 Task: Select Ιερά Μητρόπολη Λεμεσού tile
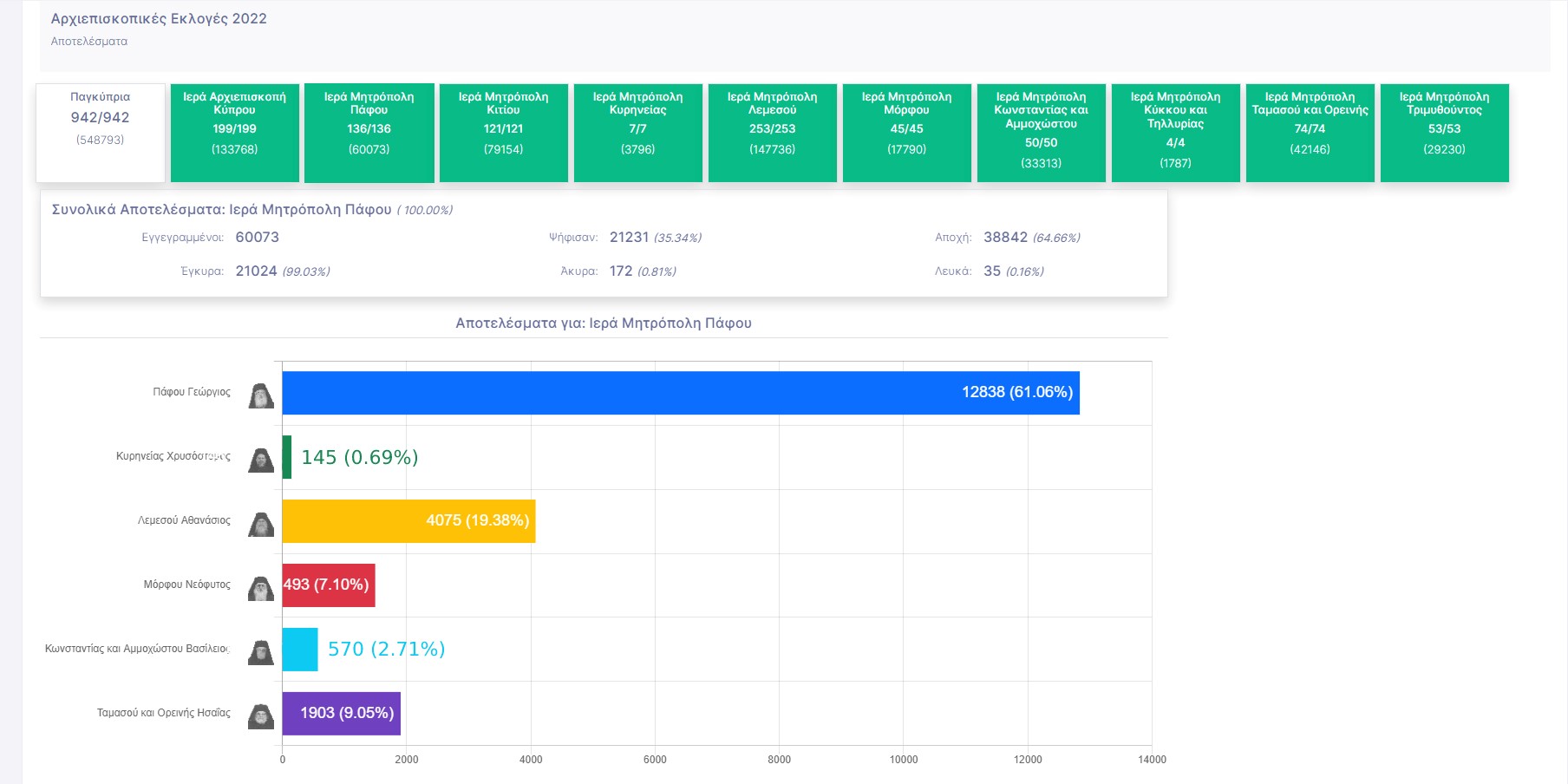tap(773, 132)
